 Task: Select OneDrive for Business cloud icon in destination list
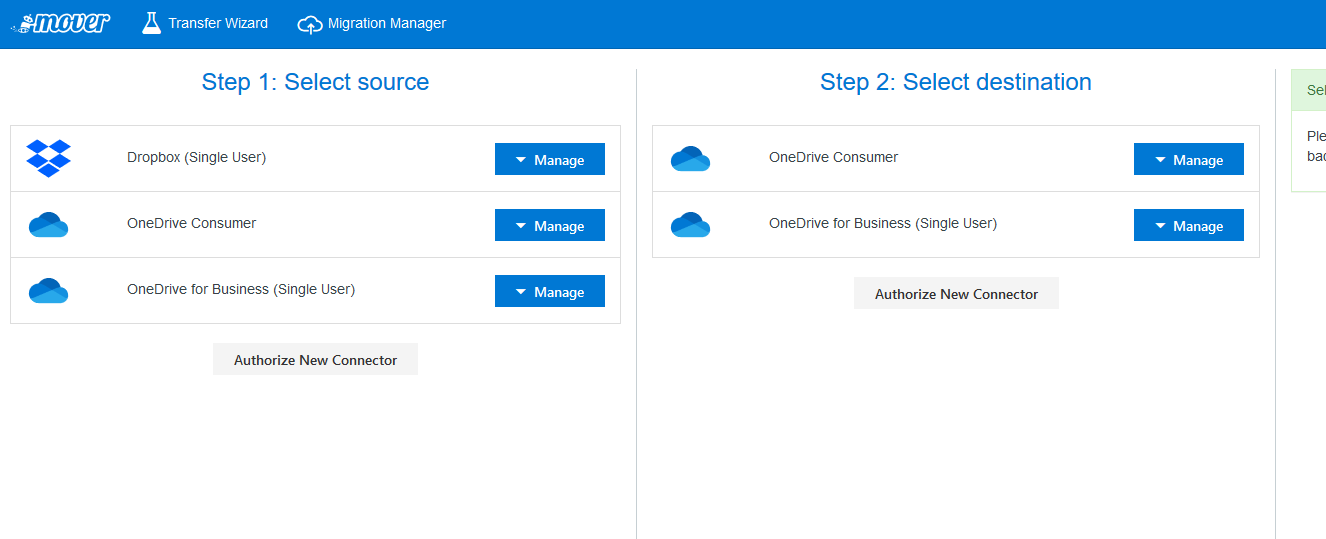tap(690, 224)
